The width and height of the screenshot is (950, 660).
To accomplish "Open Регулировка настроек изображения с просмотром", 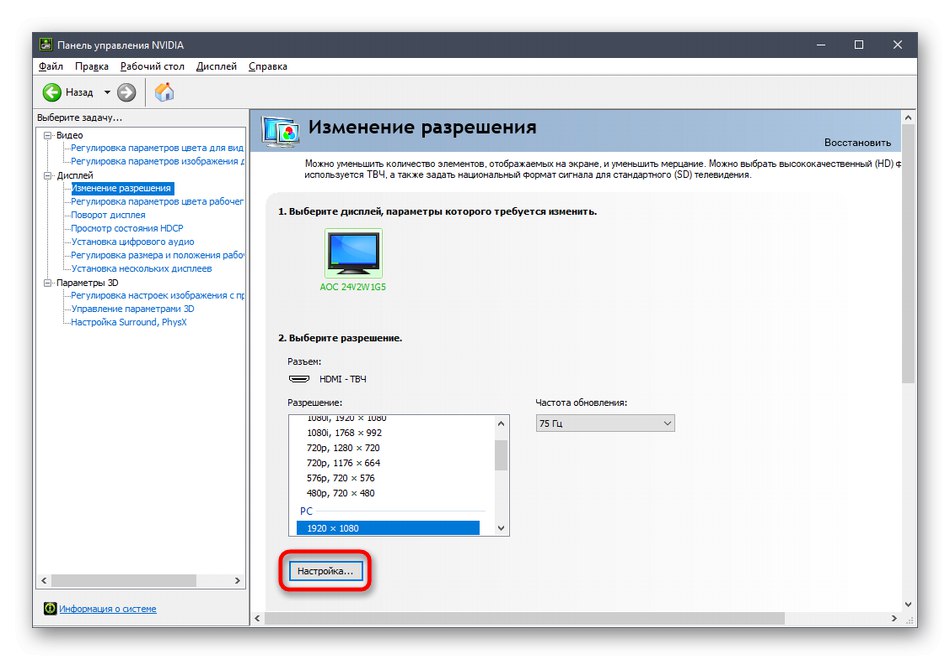I will [x=158, y=296].
